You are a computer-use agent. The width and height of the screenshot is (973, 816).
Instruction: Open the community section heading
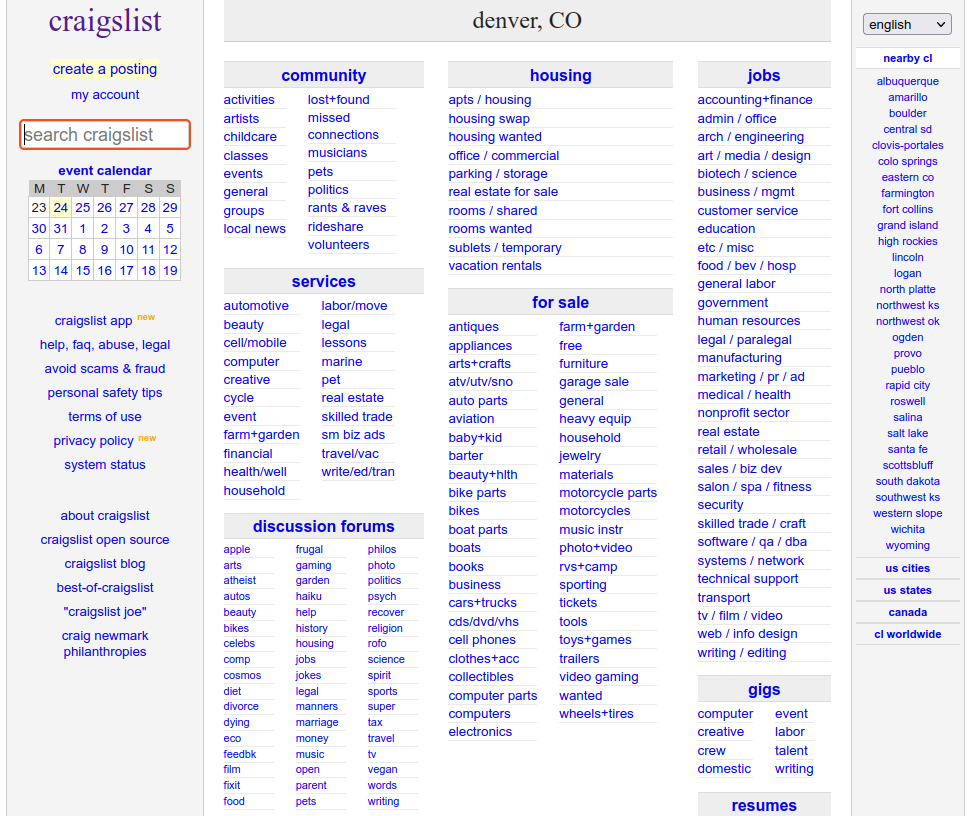(323, 75)
